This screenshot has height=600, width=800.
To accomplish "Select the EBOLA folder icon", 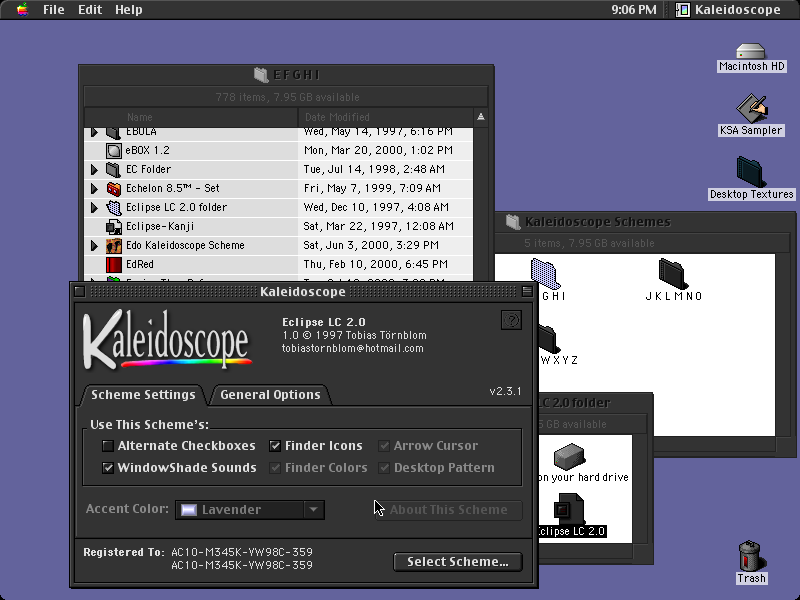I will 113,133.
